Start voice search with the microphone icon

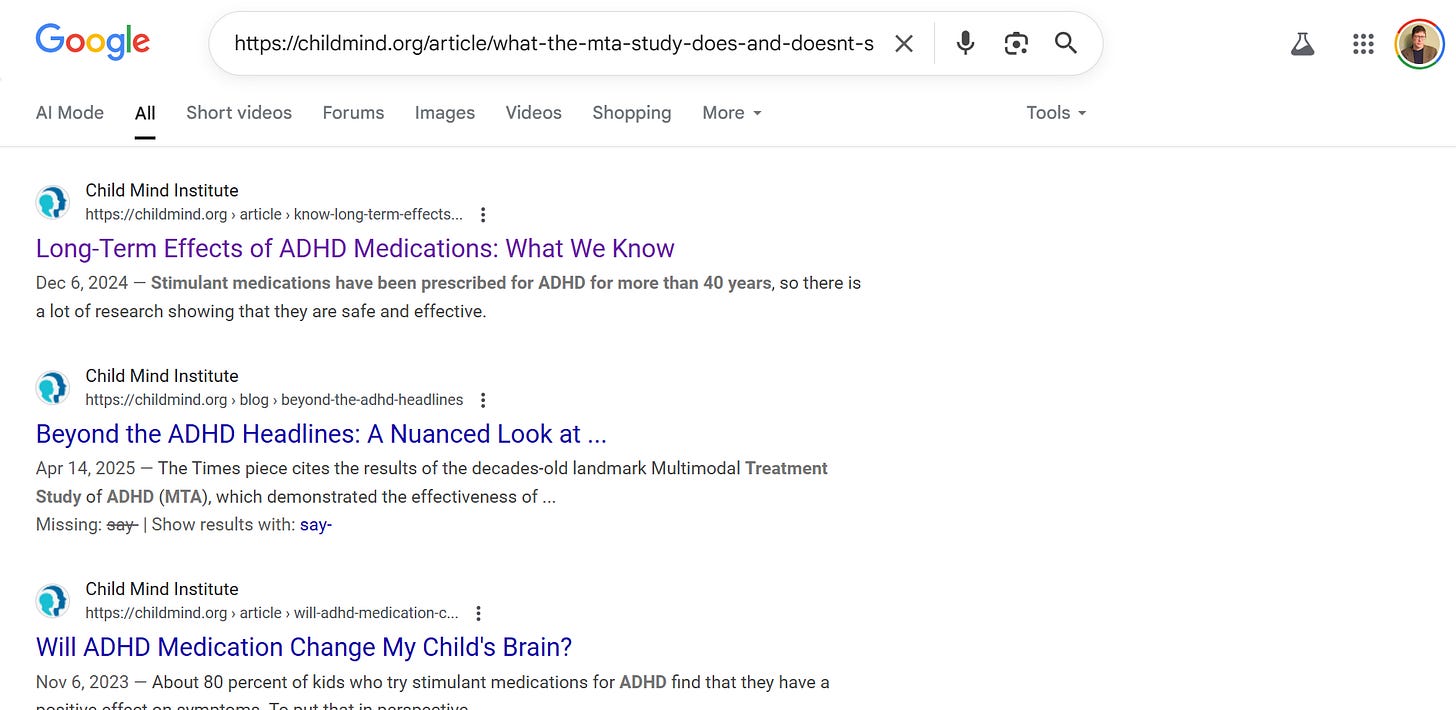965,43
